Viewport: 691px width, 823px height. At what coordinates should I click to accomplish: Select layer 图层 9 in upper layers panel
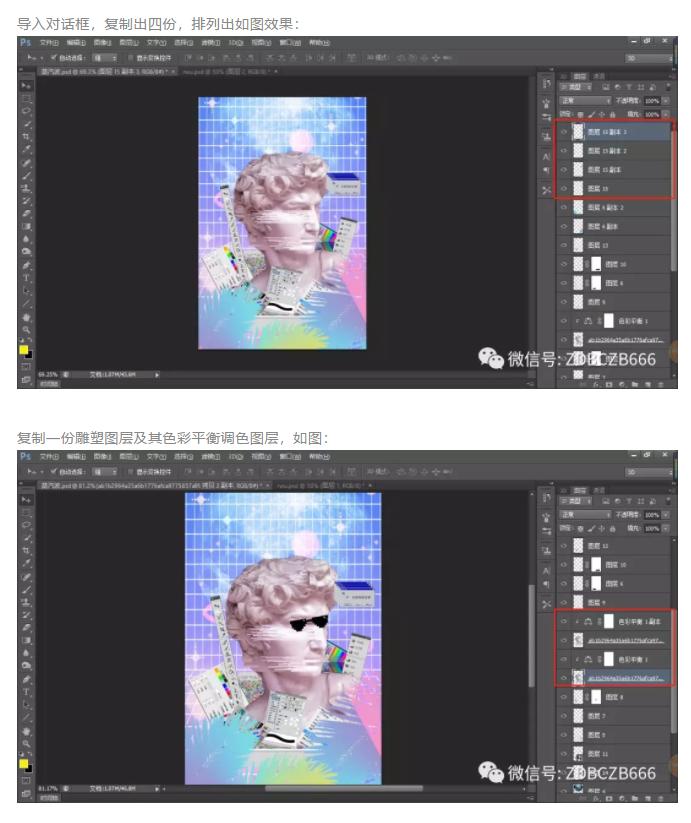pos(613,302)
